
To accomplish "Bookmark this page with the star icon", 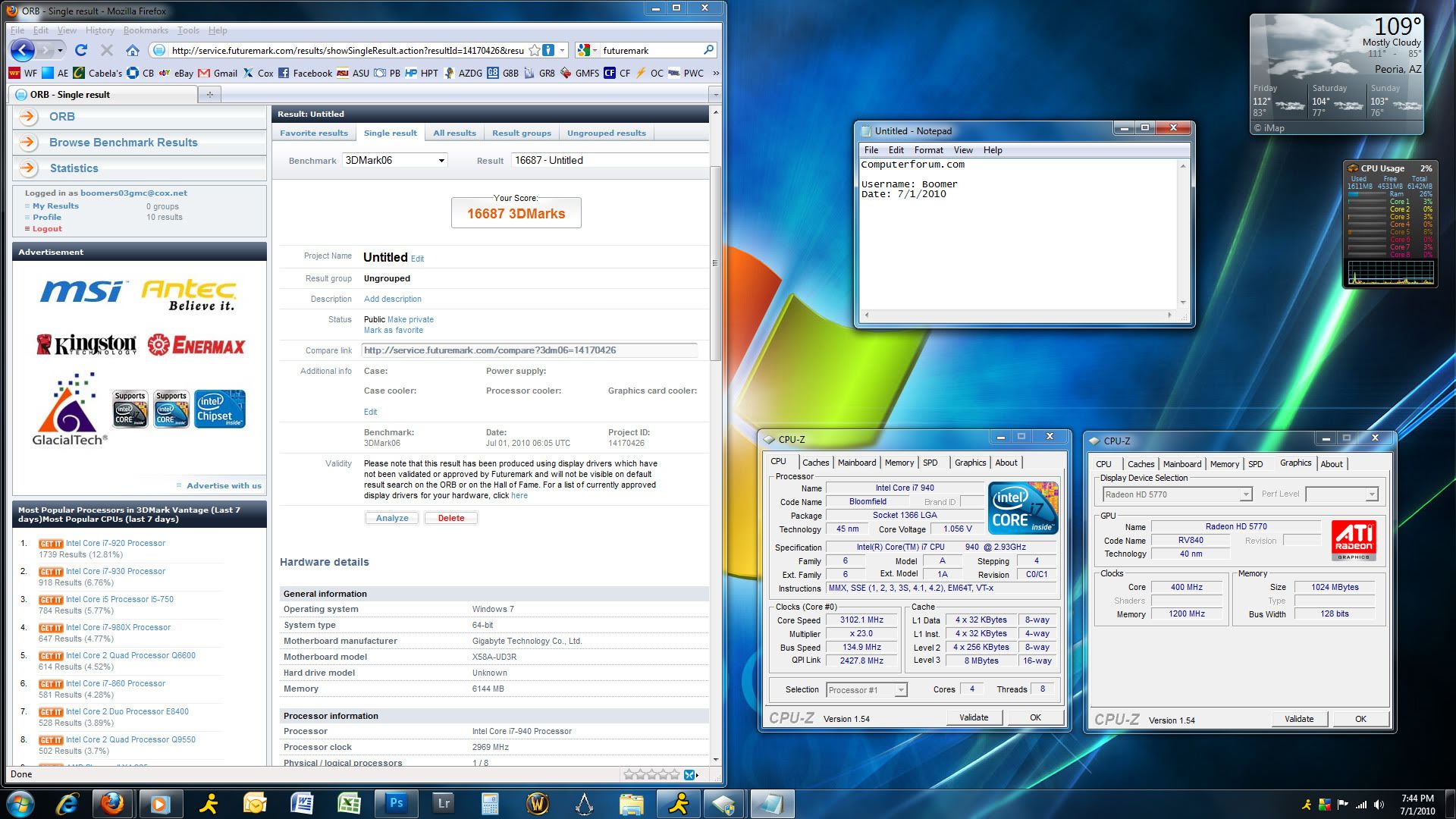I will pyautogui.click(x=534, y=51).
